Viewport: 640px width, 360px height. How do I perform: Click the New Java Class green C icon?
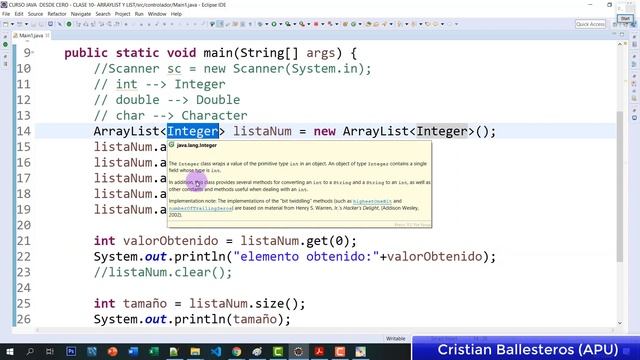pos(353,24)
